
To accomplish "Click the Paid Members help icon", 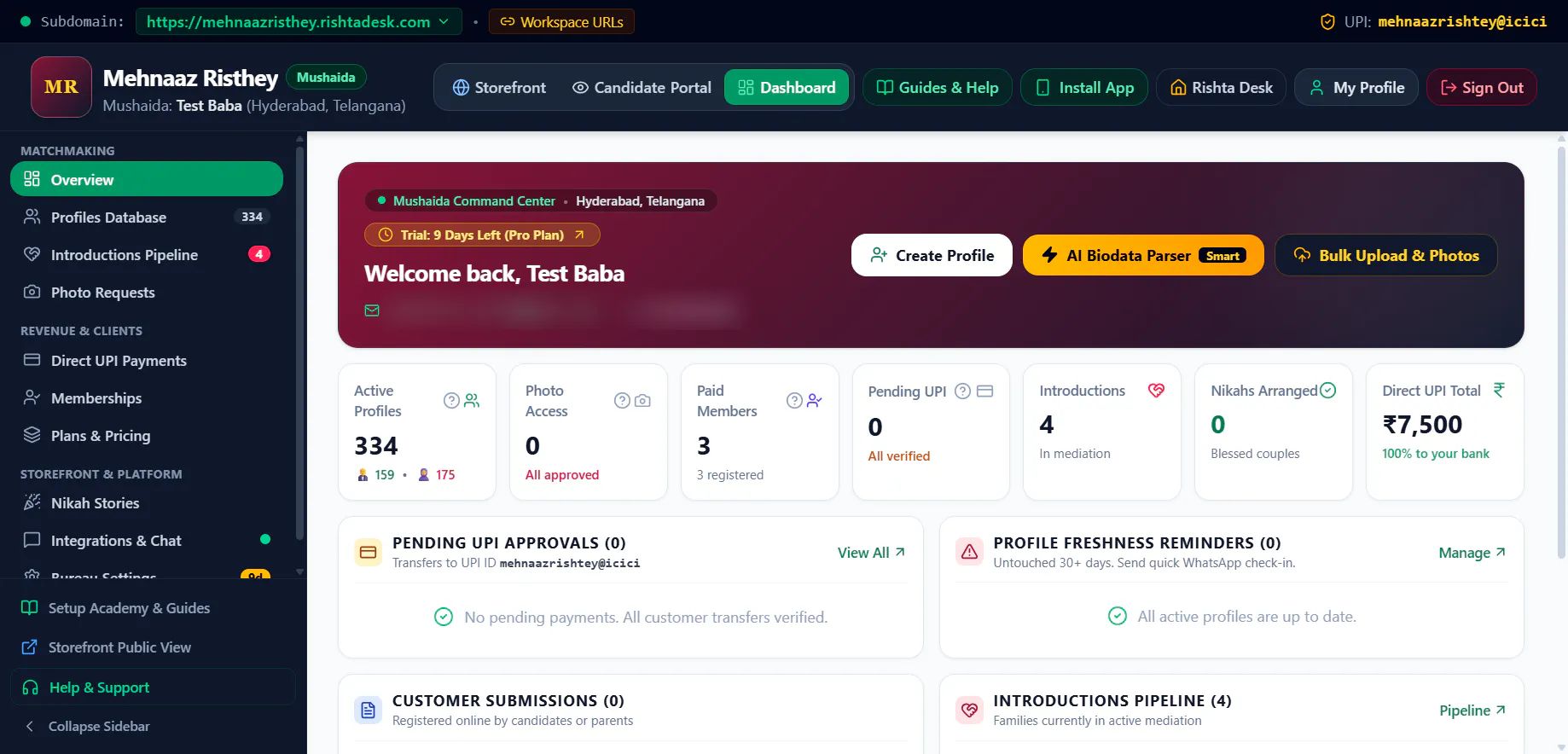I will pyautogui.click(x=794, y=400).
